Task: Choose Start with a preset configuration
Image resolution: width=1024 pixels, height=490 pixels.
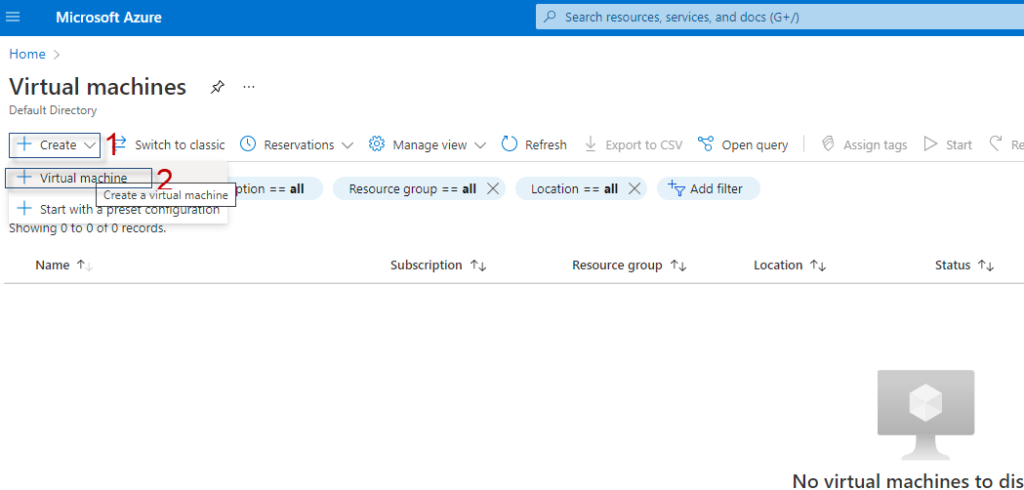Action: pos(118,210)
